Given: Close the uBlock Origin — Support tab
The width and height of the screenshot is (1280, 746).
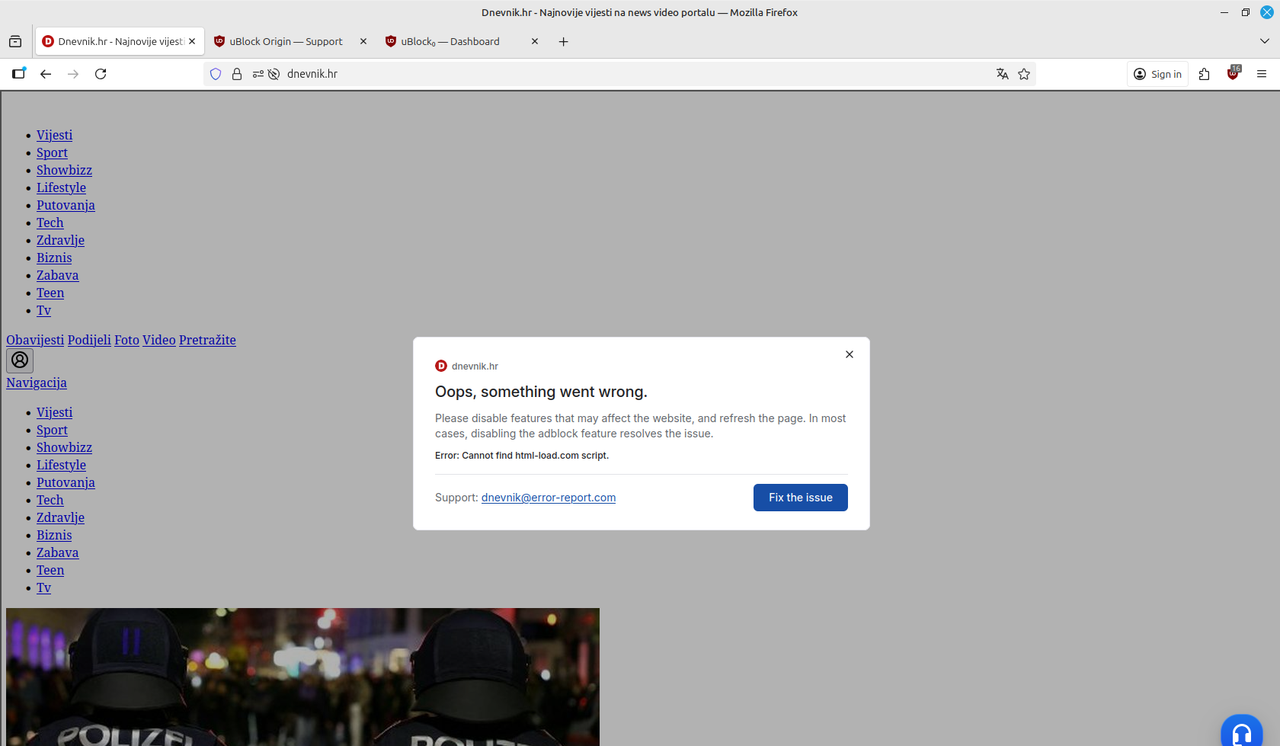Looking at the screenshot, I should pos(363,42).
